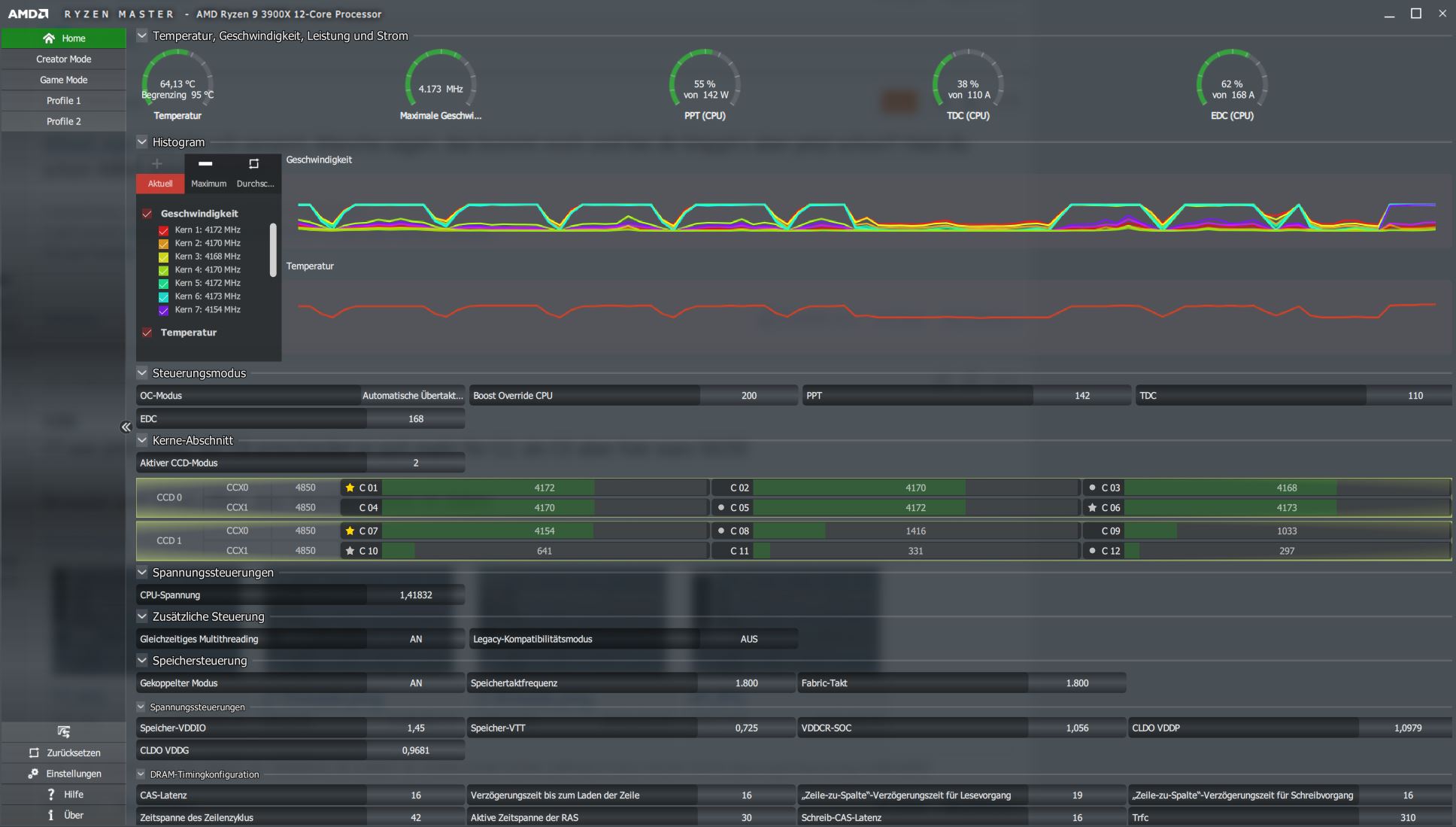Collapse DRAM-Timingkonfiguration section
Screen dimensions: 1456x827
(x=141, y=774)
